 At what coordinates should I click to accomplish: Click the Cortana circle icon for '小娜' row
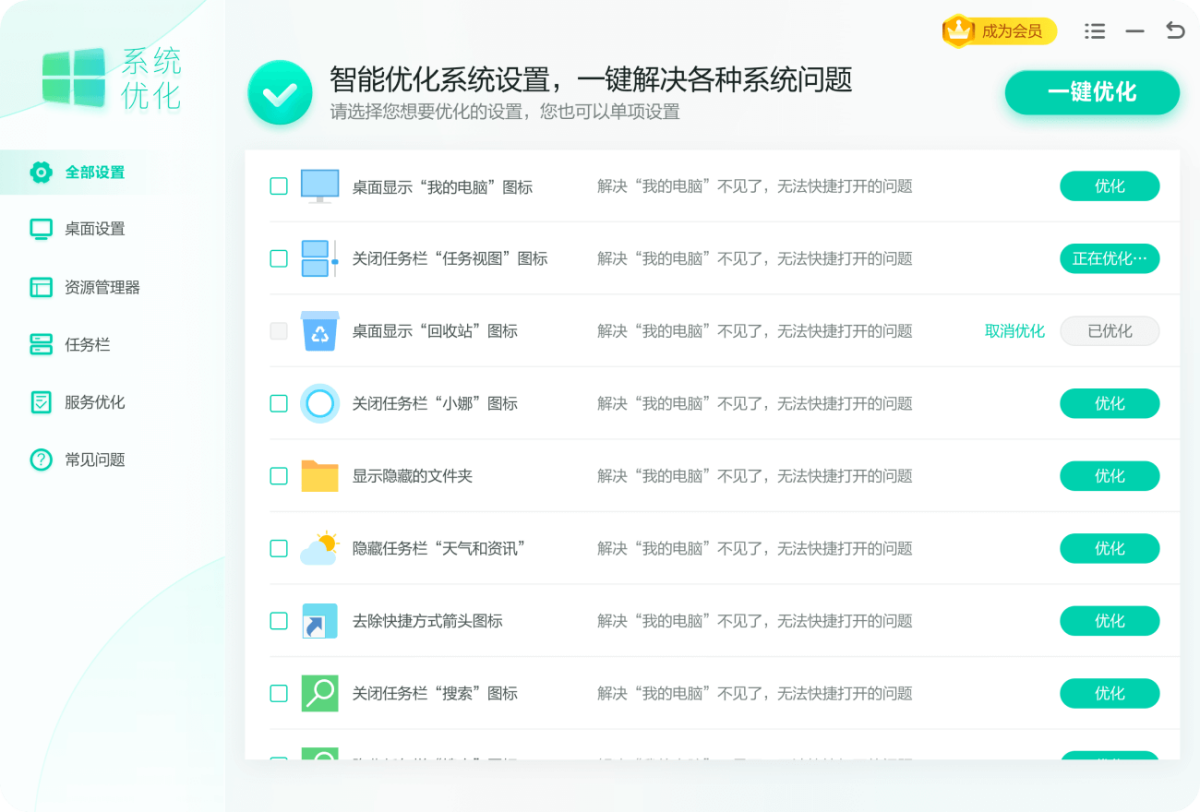point(320,403)
